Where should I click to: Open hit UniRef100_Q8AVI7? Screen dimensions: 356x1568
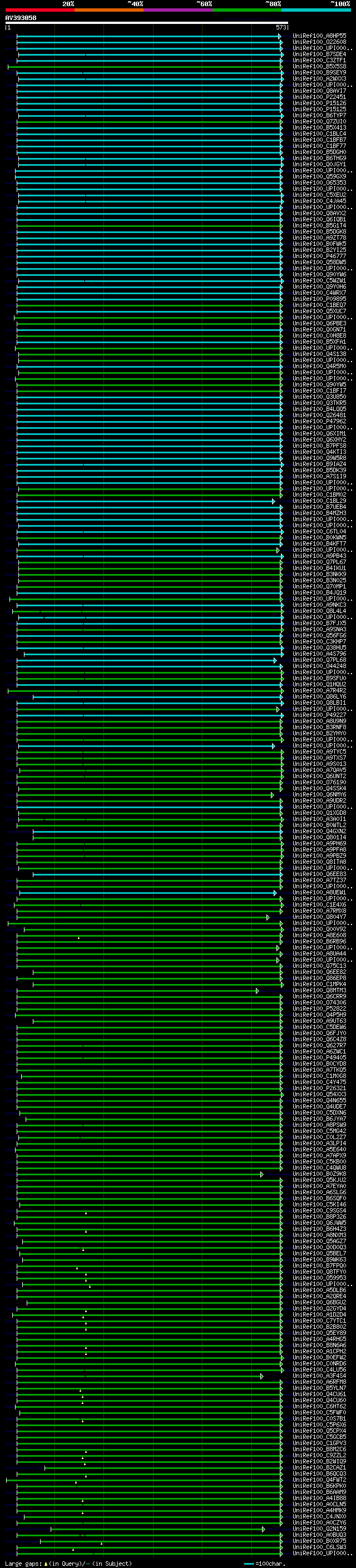(x=319, y=91)
